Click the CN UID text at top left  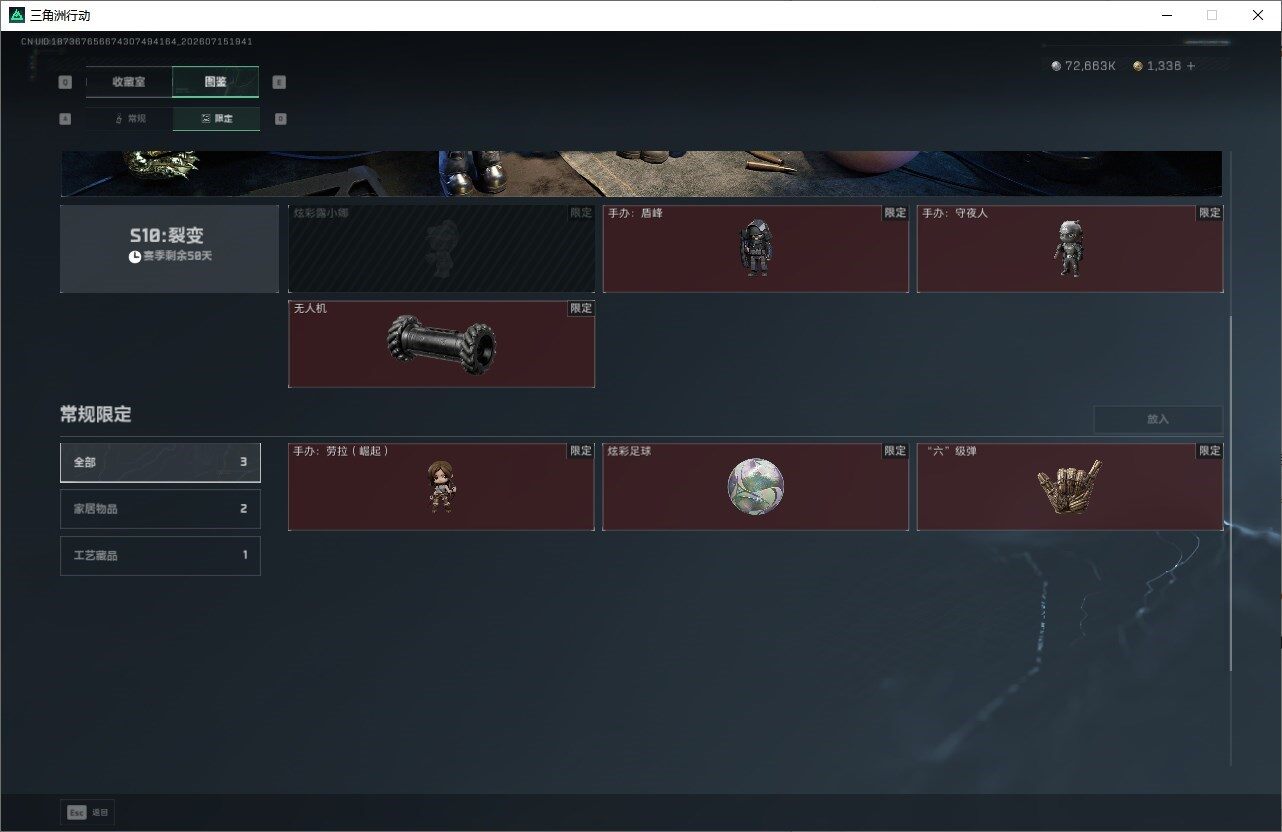136,41
